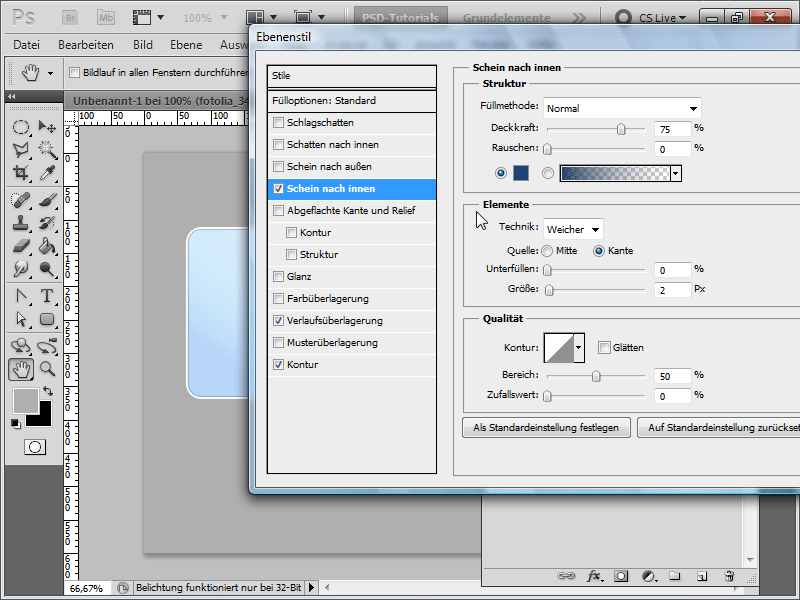
Task: Select the Clone Stamp tool
Action: click(x=20, y=223)
